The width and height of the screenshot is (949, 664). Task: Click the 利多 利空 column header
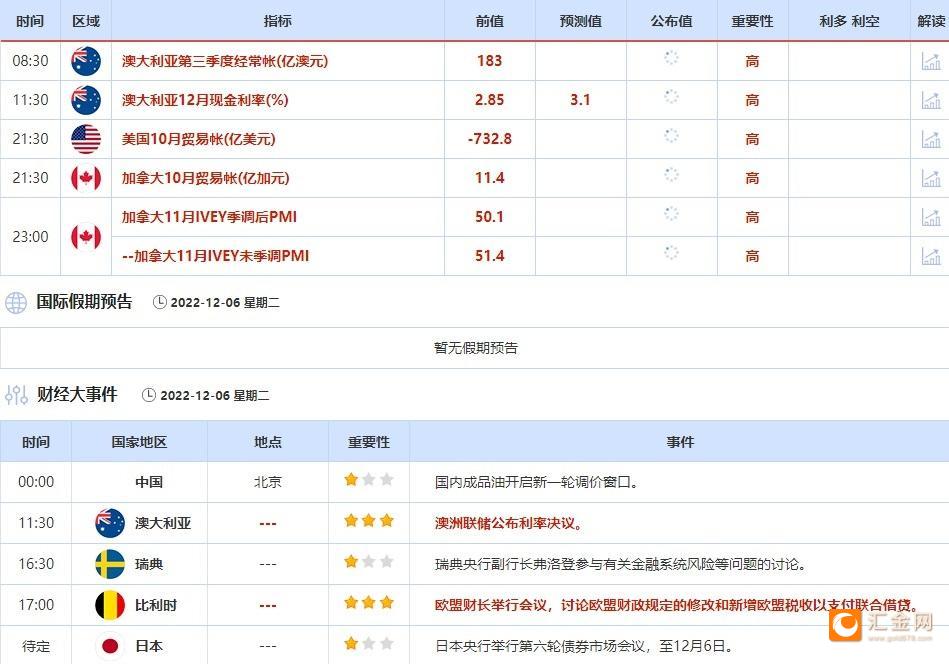(x=849, y=21)
